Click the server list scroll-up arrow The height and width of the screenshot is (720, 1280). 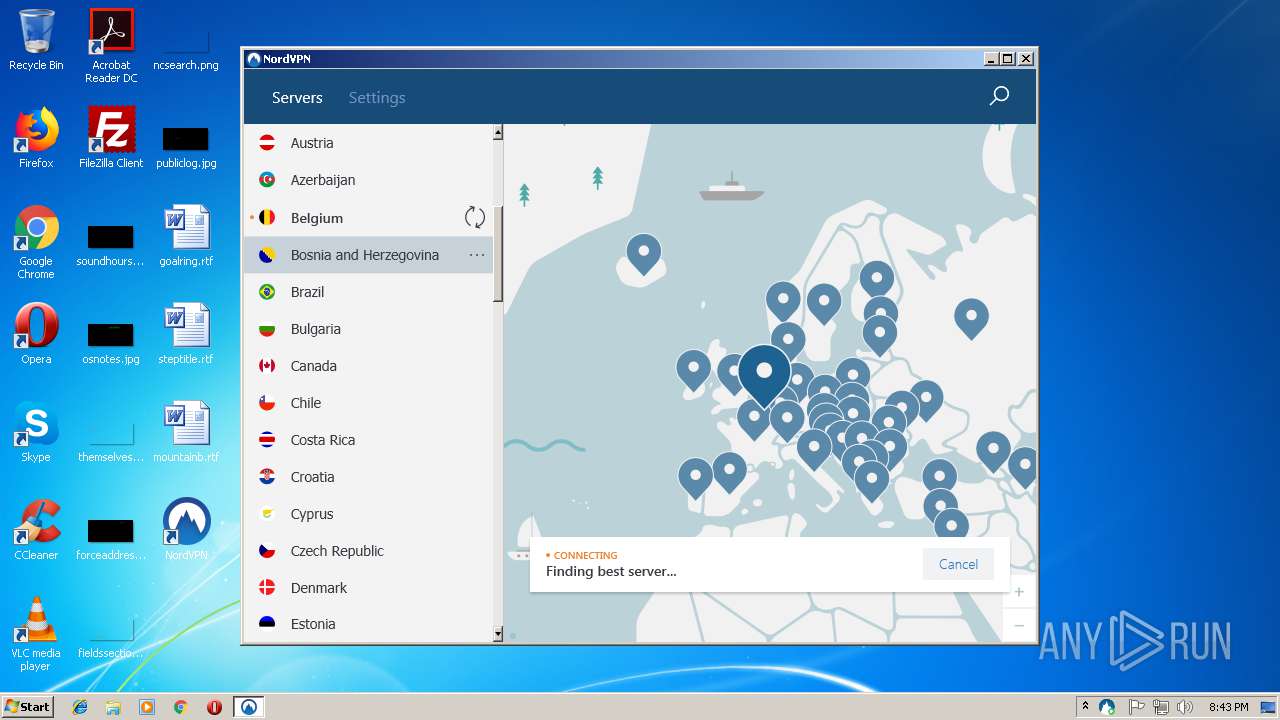[x=498, y=132]
